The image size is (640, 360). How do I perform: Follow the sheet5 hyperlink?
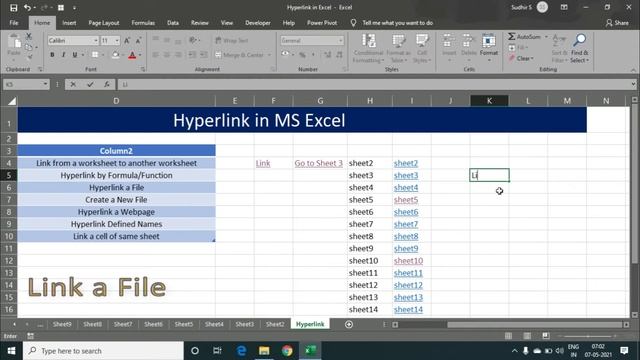(406, 200)
